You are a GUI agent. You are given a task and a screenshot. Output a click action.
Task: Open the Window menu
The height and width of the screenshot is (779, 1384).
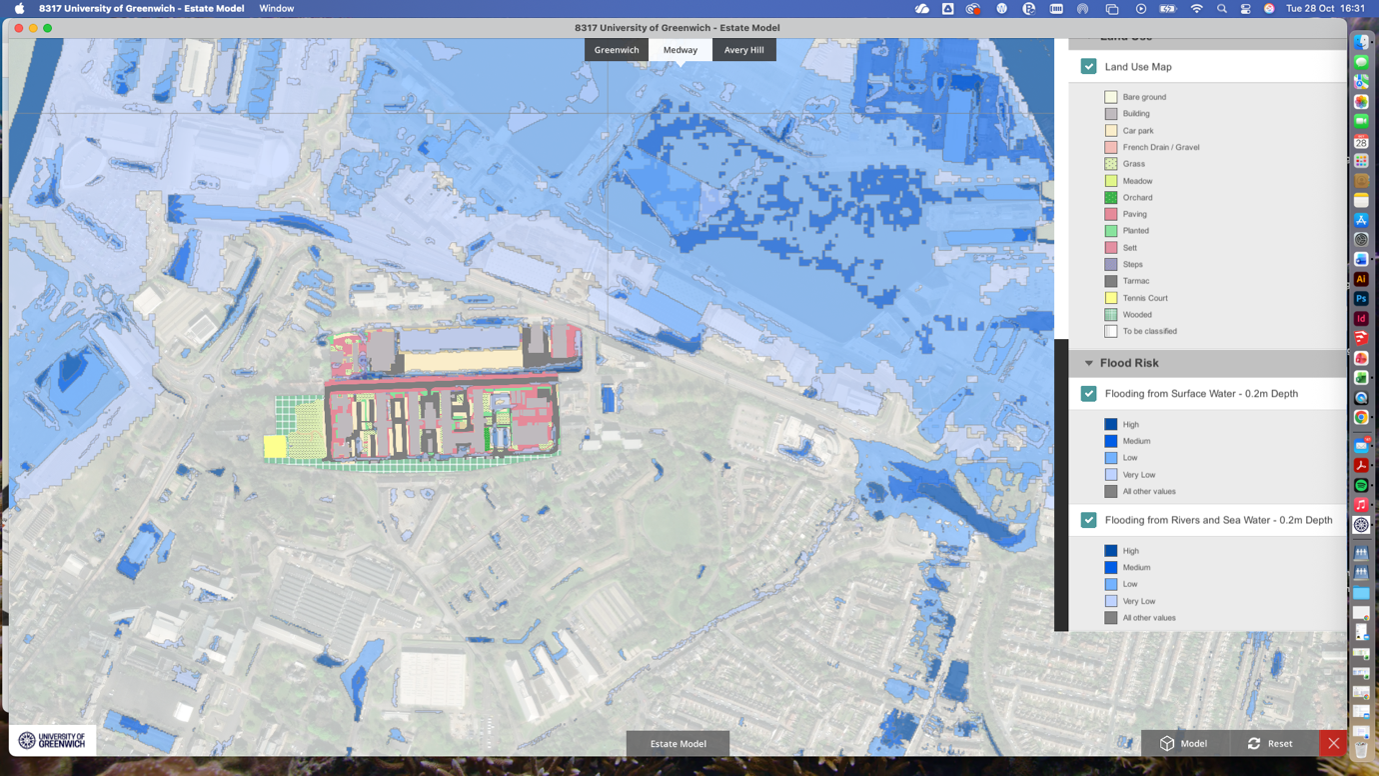click(276, 8)
